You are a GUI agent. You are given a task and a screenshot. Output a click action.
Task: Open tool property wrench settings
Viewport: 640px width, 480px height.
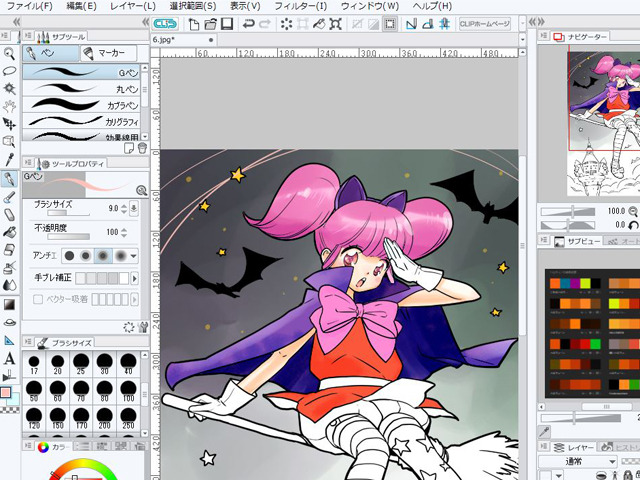pos(143,327)
